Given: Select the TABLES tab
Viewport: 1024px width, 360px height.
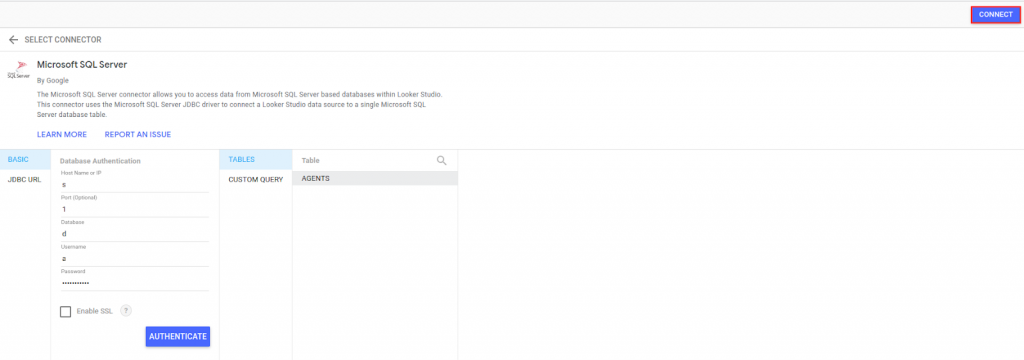Looking at the screenshot, I should point(255,159).
